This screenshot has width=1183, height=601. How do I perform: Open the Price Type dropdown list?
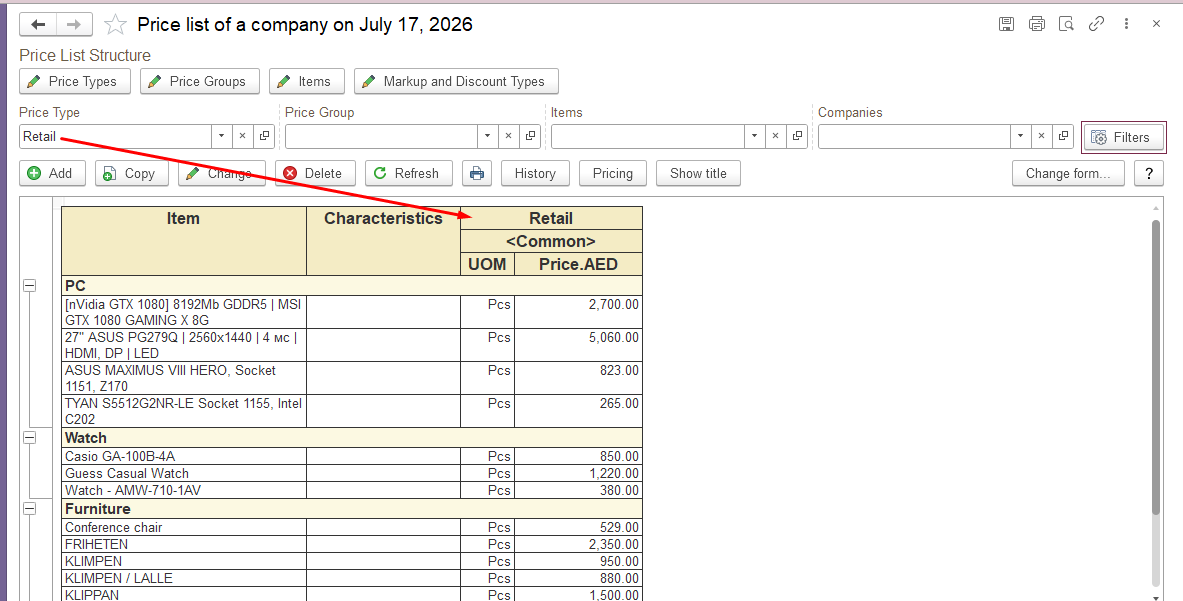(221, 136)
